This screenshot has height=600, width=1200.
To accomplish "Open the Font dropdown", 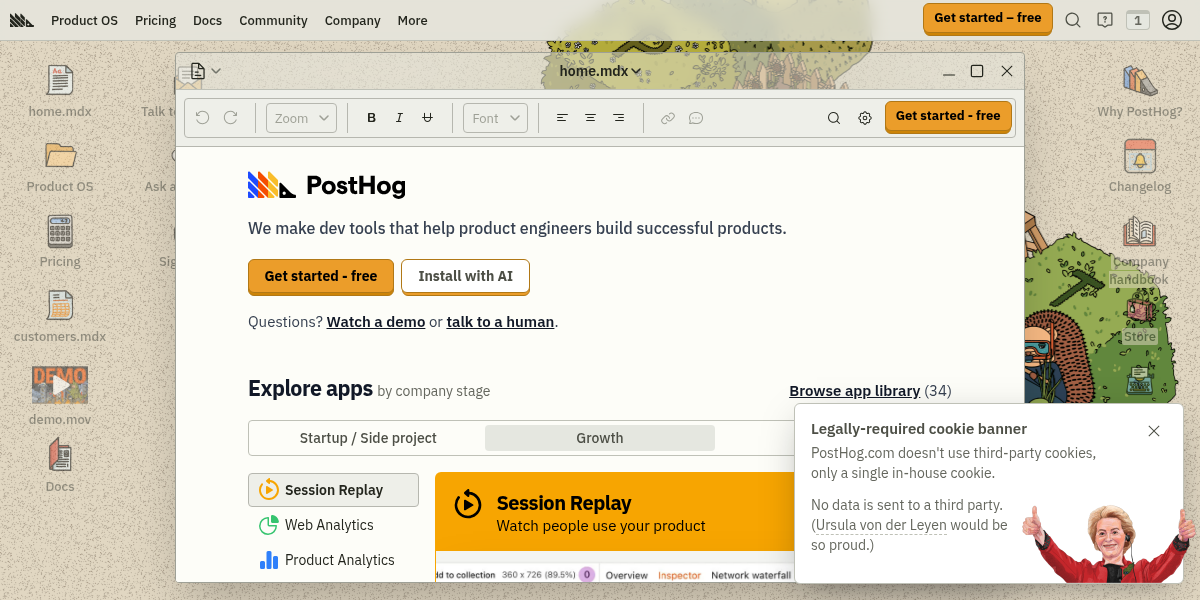I will 495,117.
